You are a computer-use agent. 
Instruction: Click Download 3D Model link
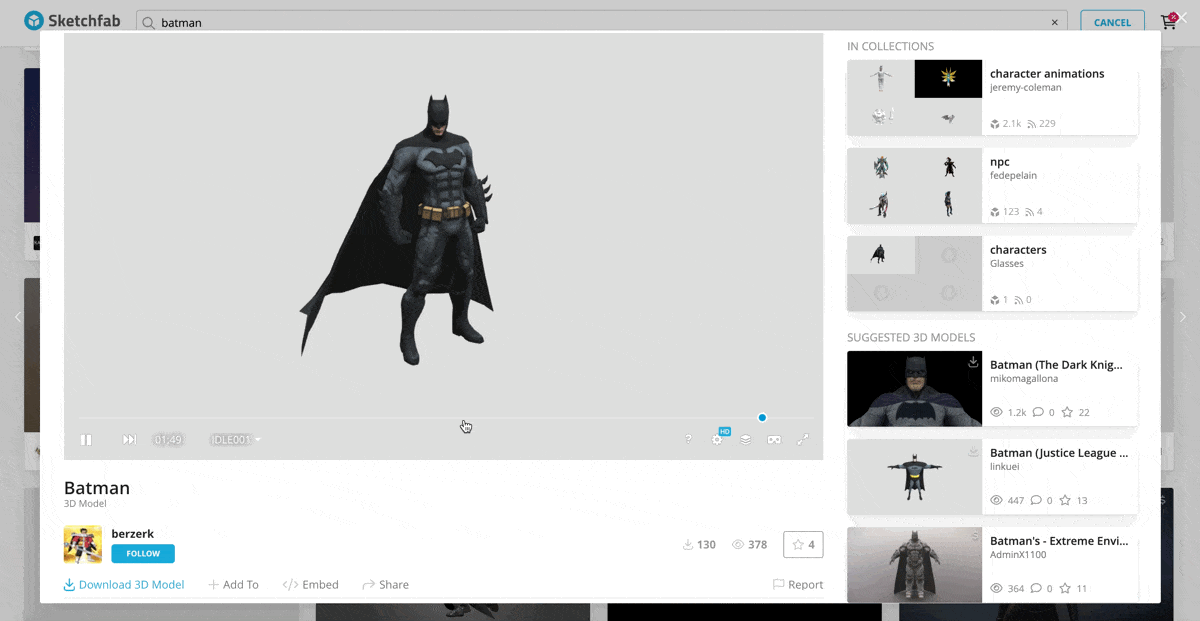(124, 585)
